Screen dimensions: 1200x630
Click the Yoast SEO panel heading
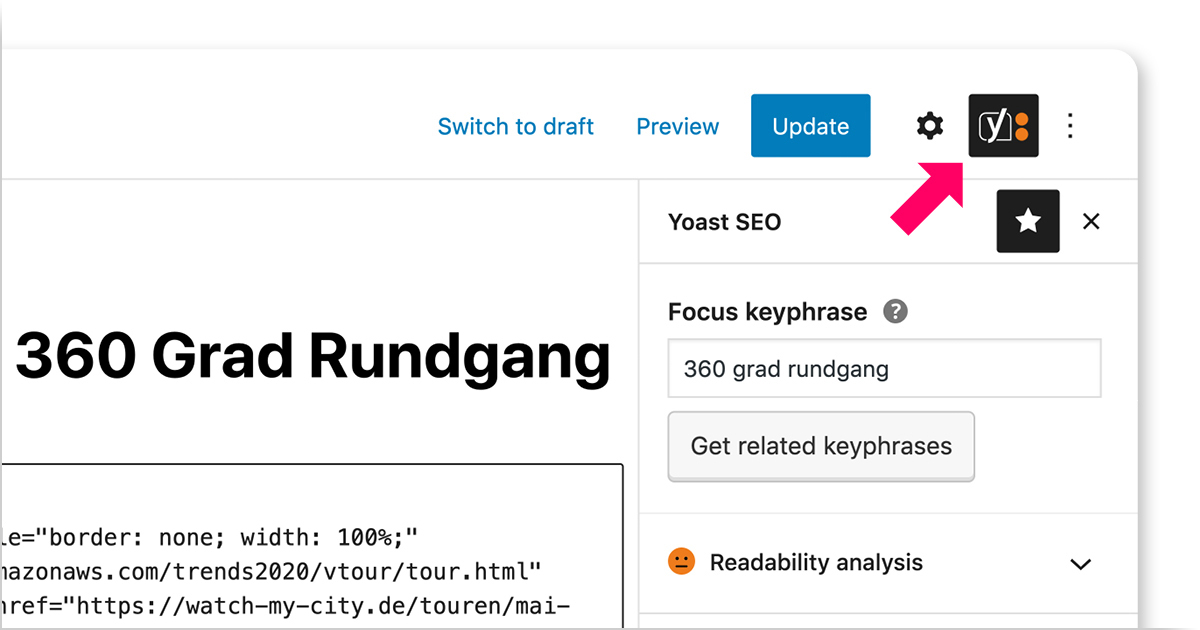[x=724, y=222]
